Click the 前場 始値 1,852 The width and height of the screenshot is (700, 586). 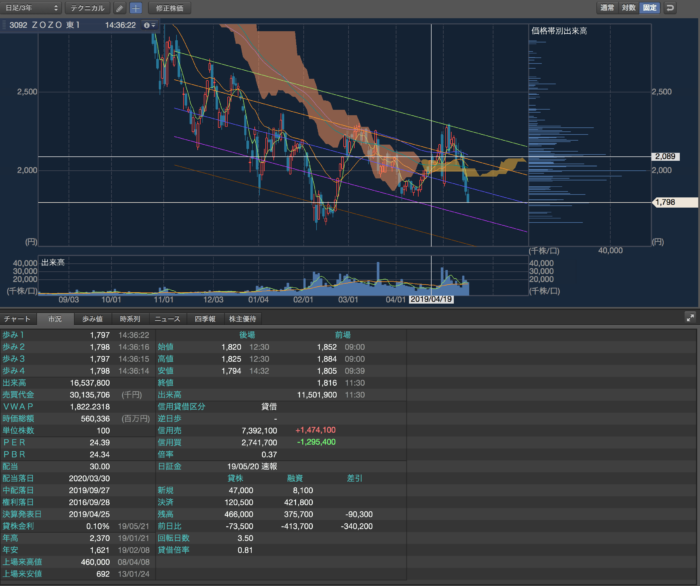(x=327, y=347)
